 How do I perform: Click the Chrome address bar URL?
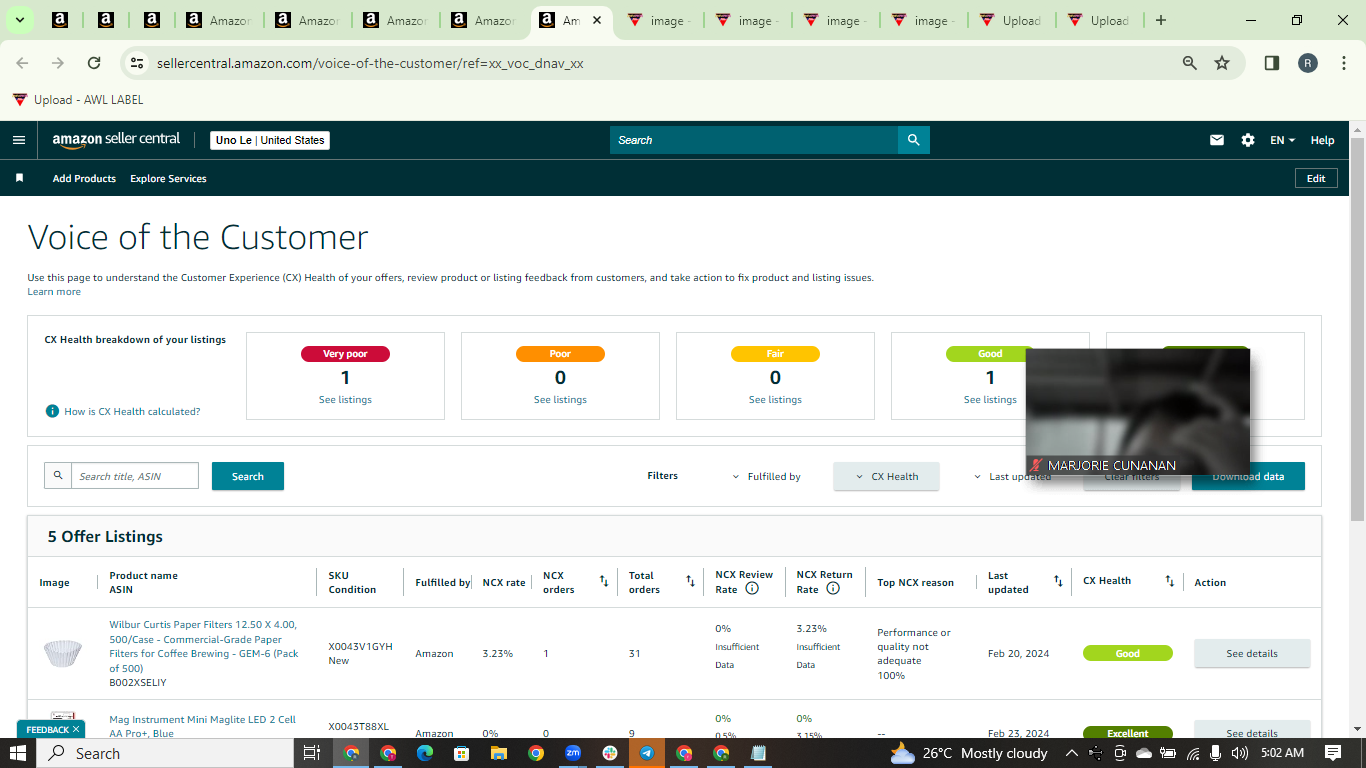click(x=370, y=63)
